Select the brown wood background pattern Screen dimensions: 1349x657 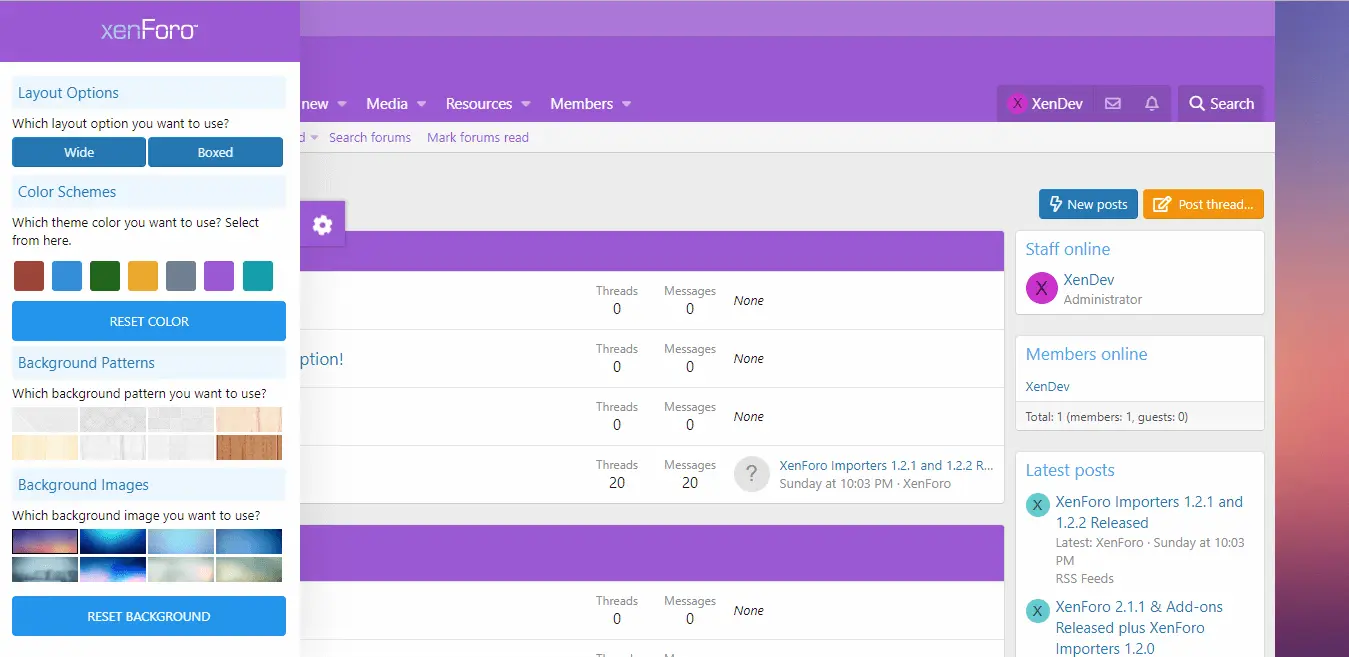(249, 447)
